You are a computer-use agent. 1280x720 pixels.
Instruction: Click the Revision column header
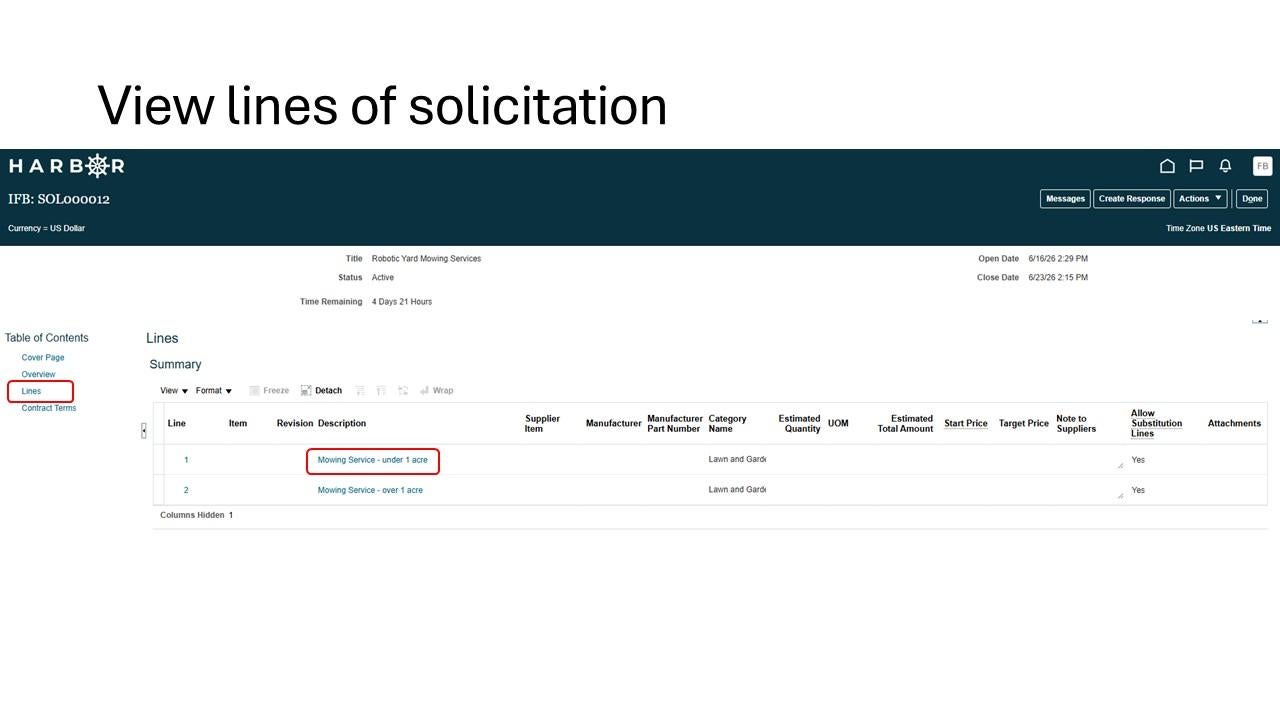click(295, 423)
